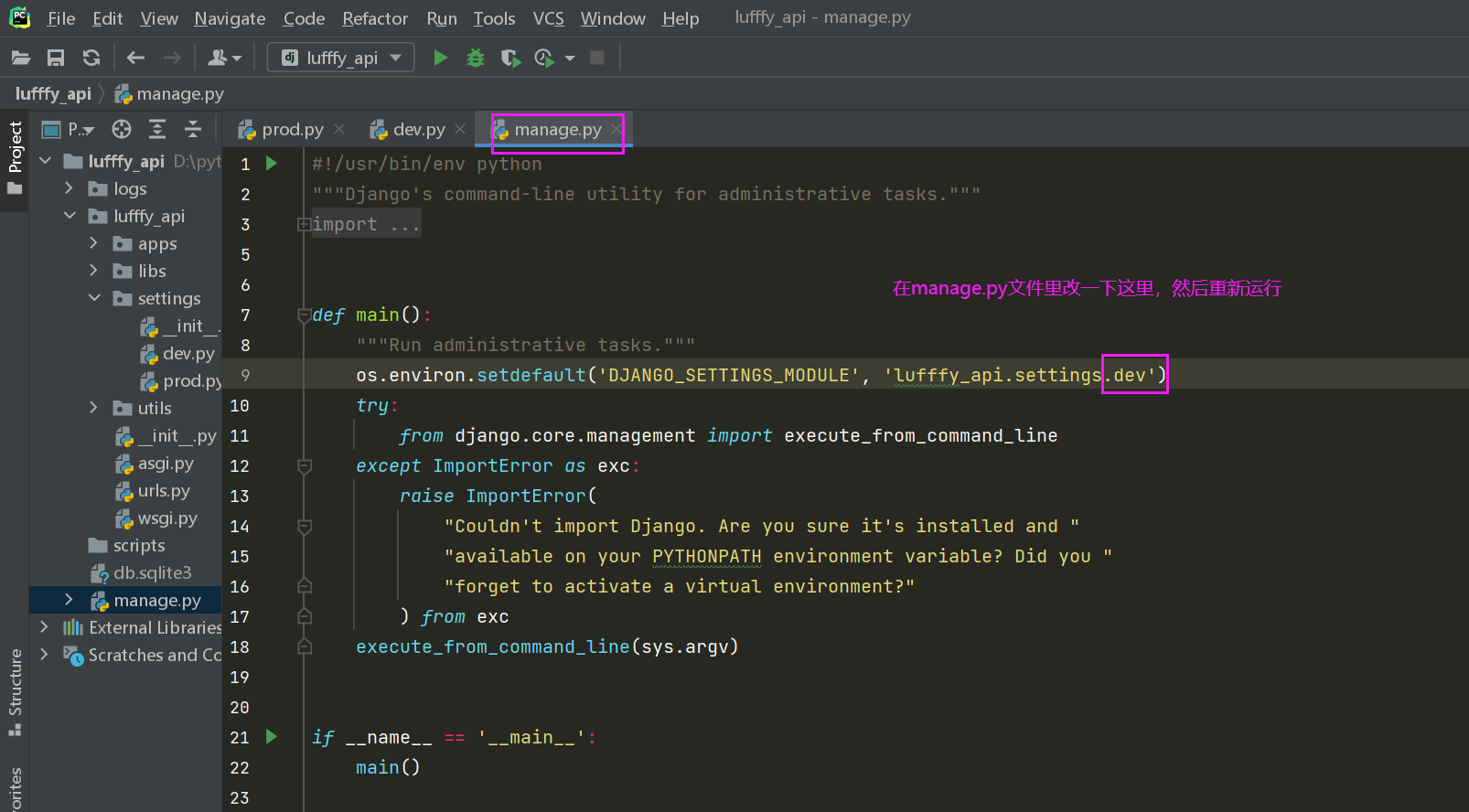Select wsgi.py in the project tree
The height and width of the screenshot is (812, 1469).
click(156, 518)
